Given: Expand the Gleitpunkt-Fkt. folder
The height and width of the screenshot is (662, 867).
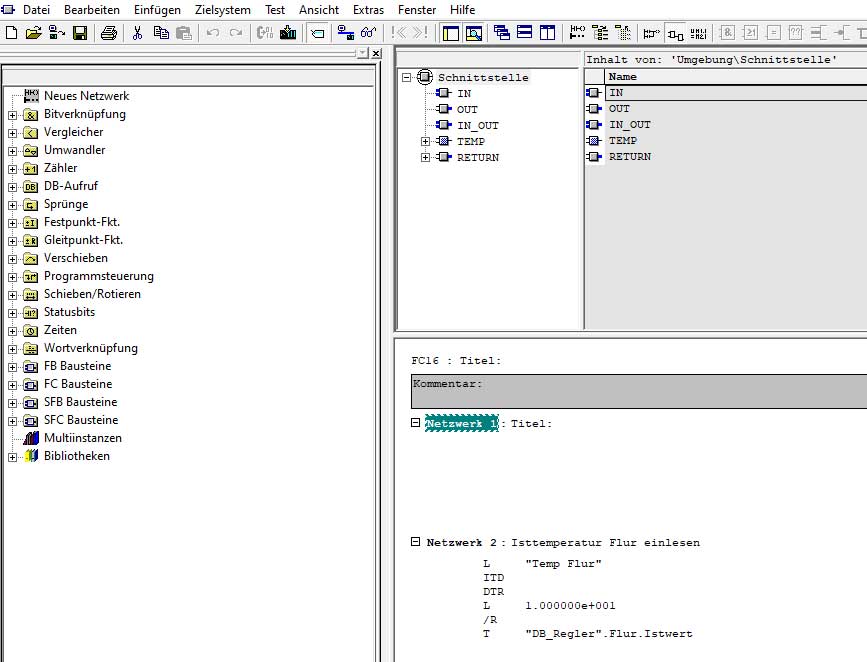Looking at the screenshot, I should pyautogui.click(x=12, y=241).
